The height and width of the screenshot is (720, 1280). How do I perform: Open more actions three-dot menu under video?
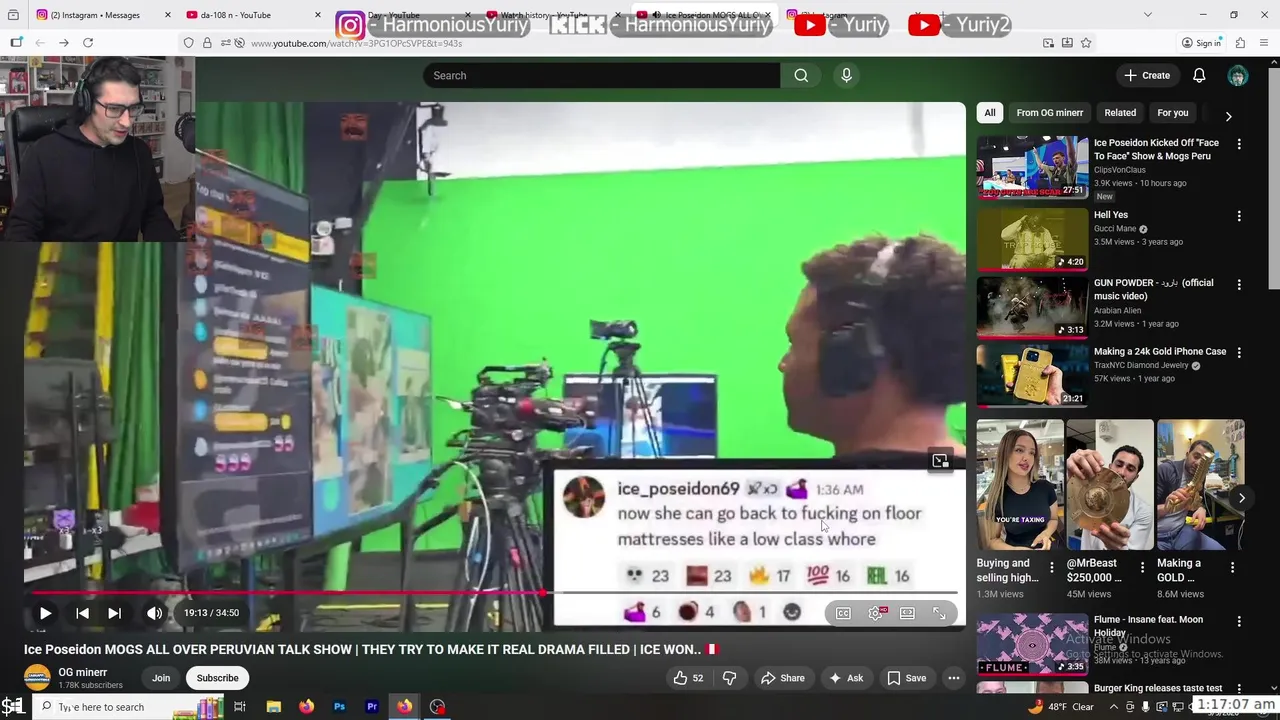click(x=954, y=678)
